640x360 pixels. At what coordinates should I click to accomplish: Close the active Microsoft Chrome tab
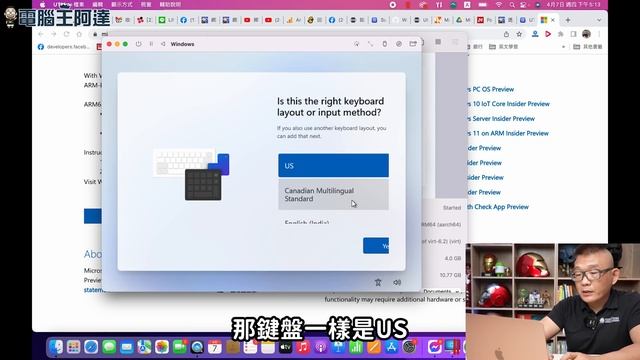553,20
